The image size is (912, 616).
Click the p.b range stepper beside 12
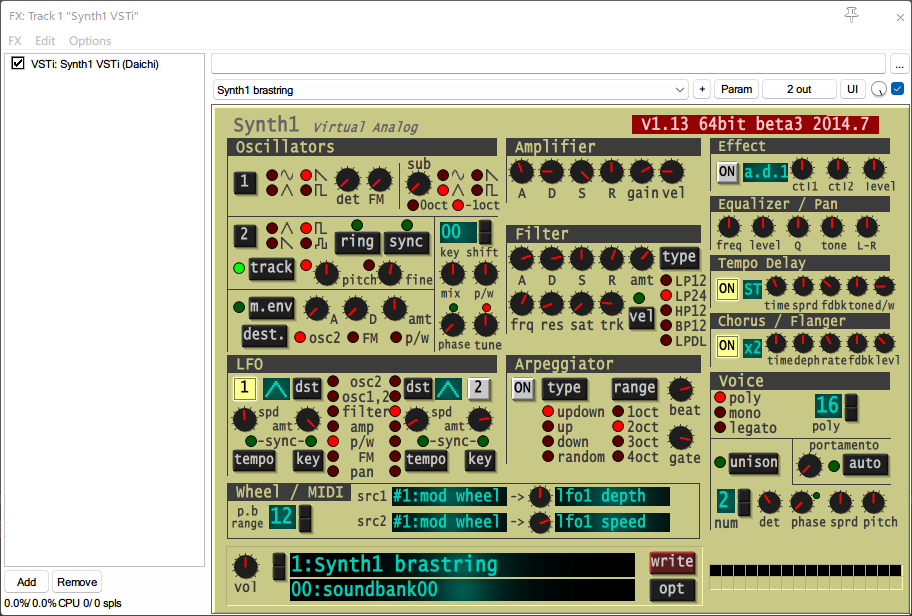pos(305,518)
